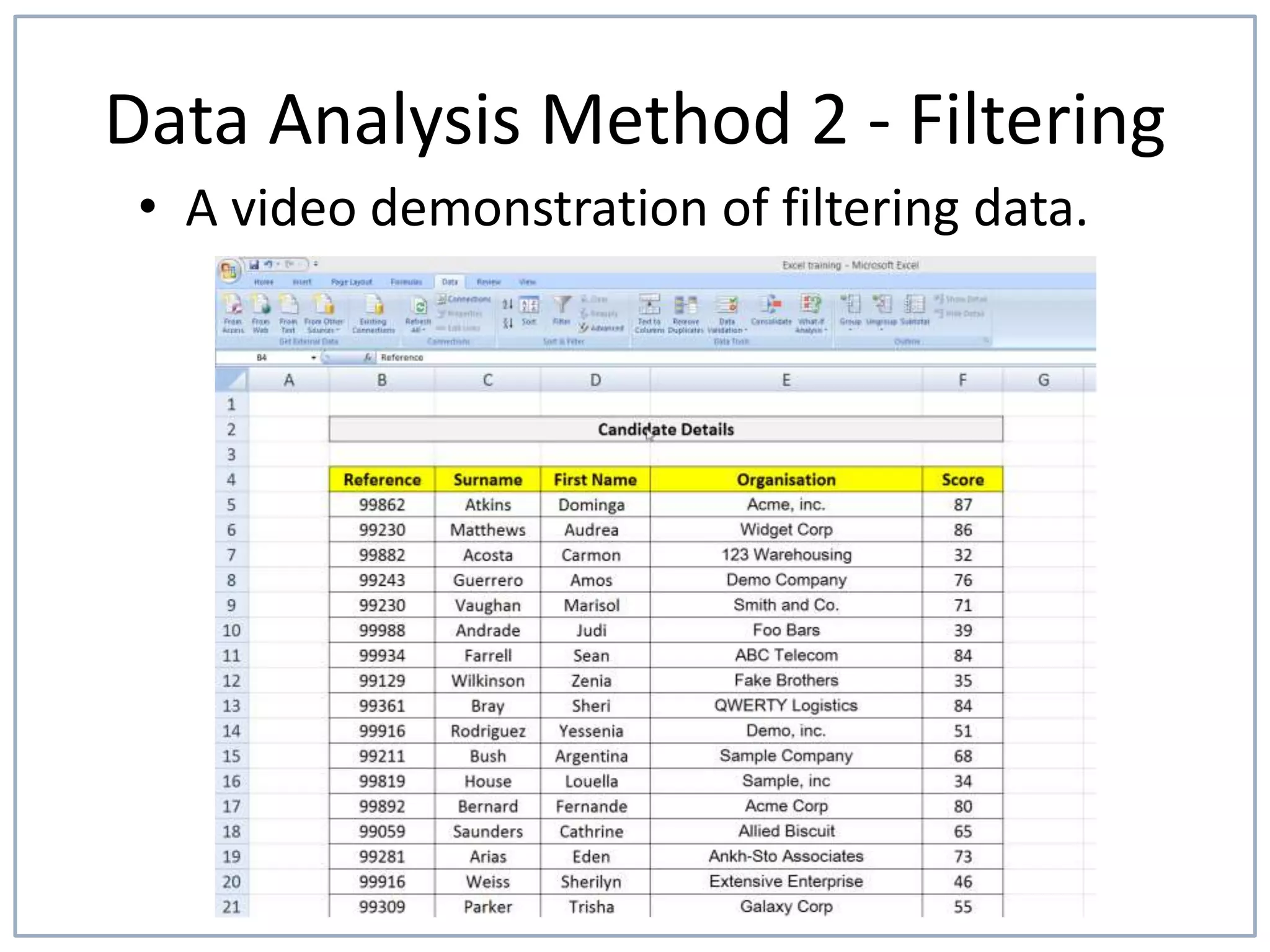Click the Organisation header cell

pos(786,480)
